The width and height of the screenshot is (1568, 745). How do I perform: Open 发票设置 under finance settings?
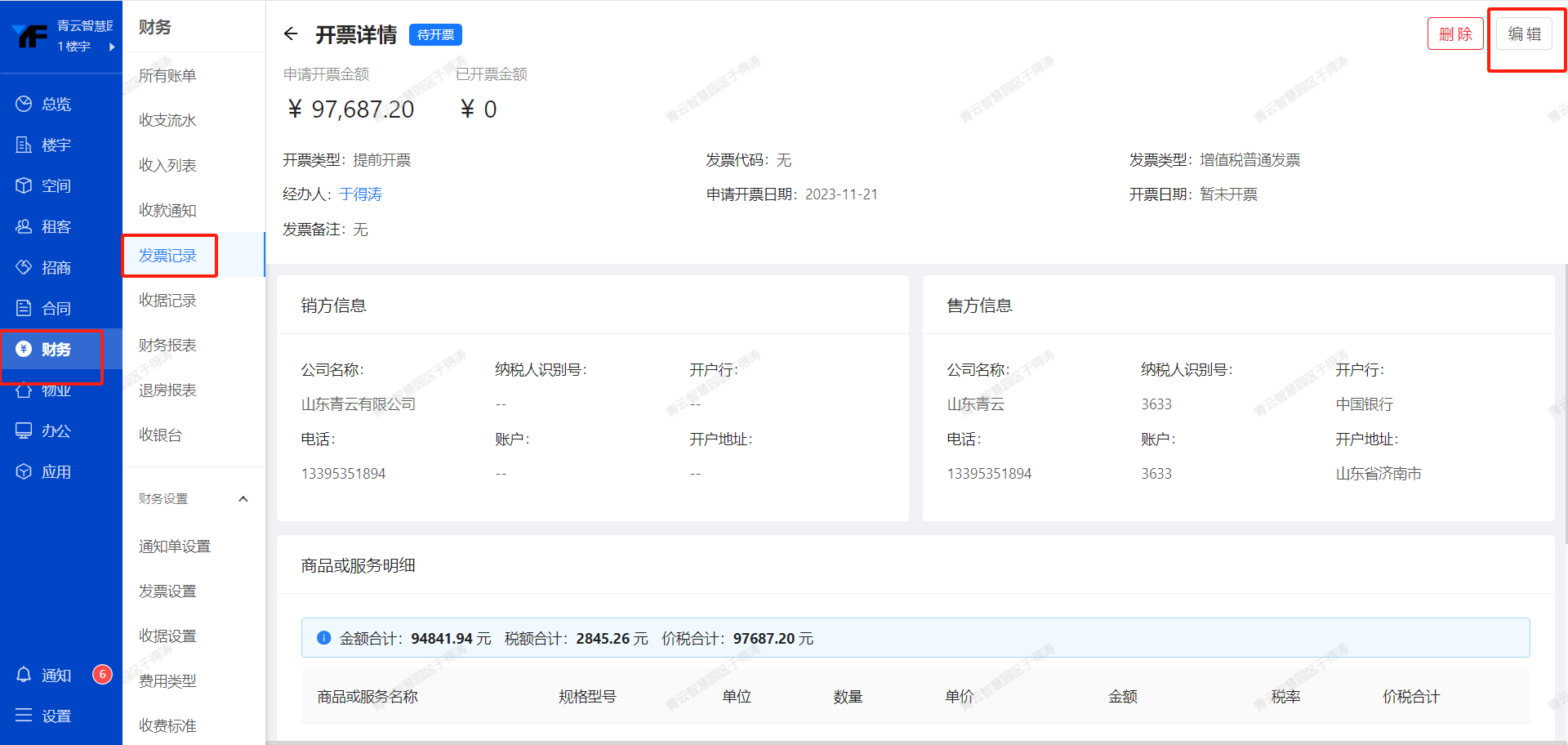167,591
